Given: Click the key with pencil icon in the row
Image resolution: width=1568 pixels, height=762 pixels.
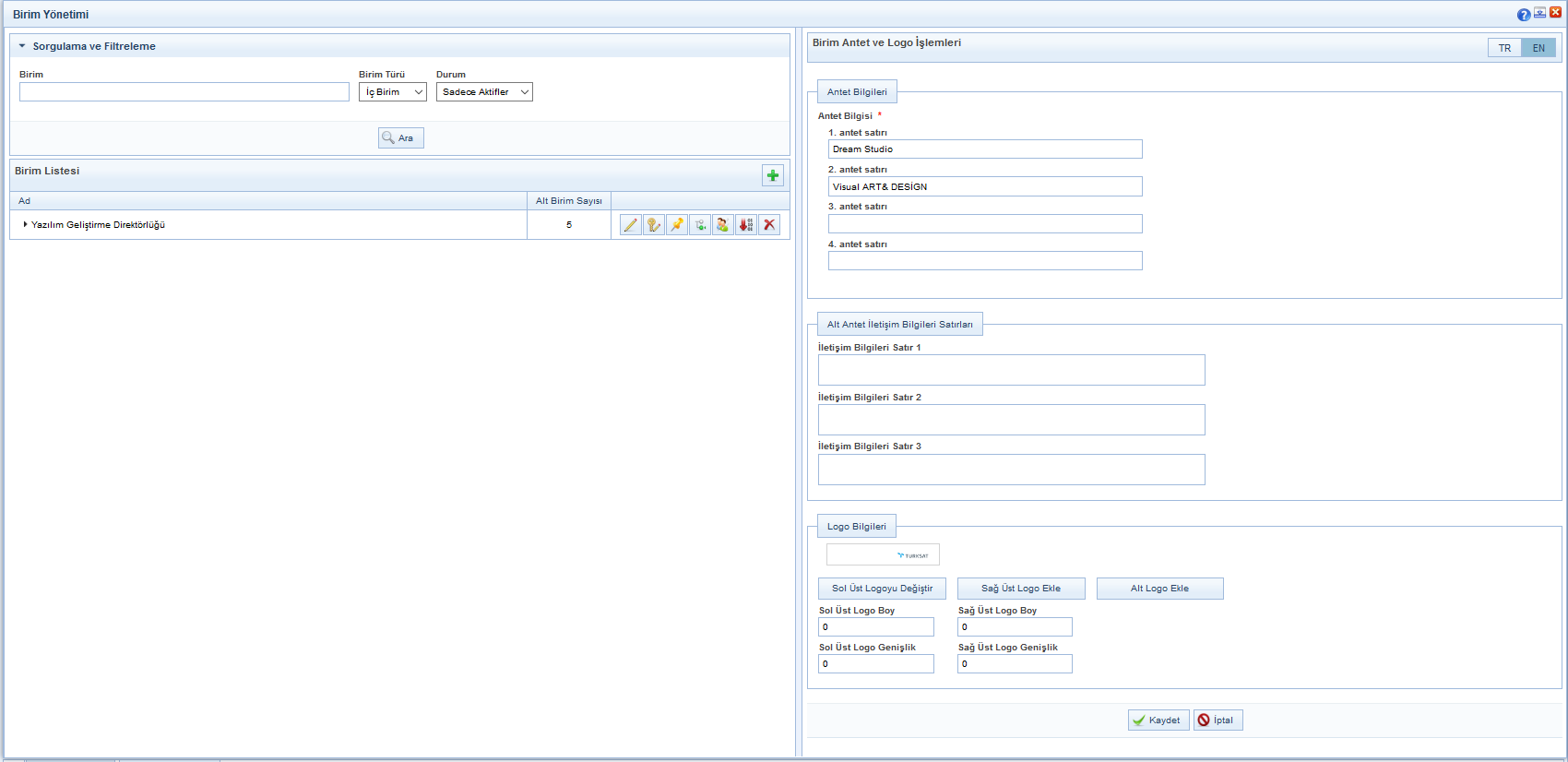Looking at the screenshot, I should click(x=654, y=225).
